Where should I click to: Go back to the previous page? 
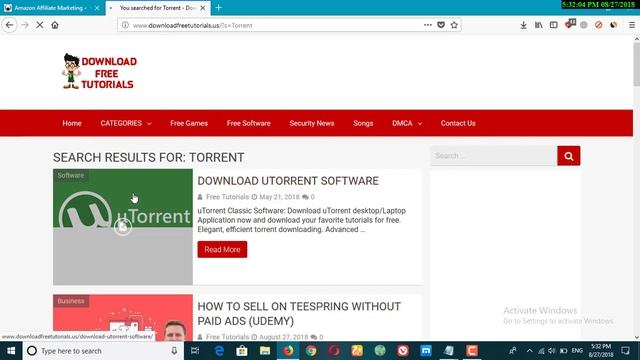tap(9, 25)
